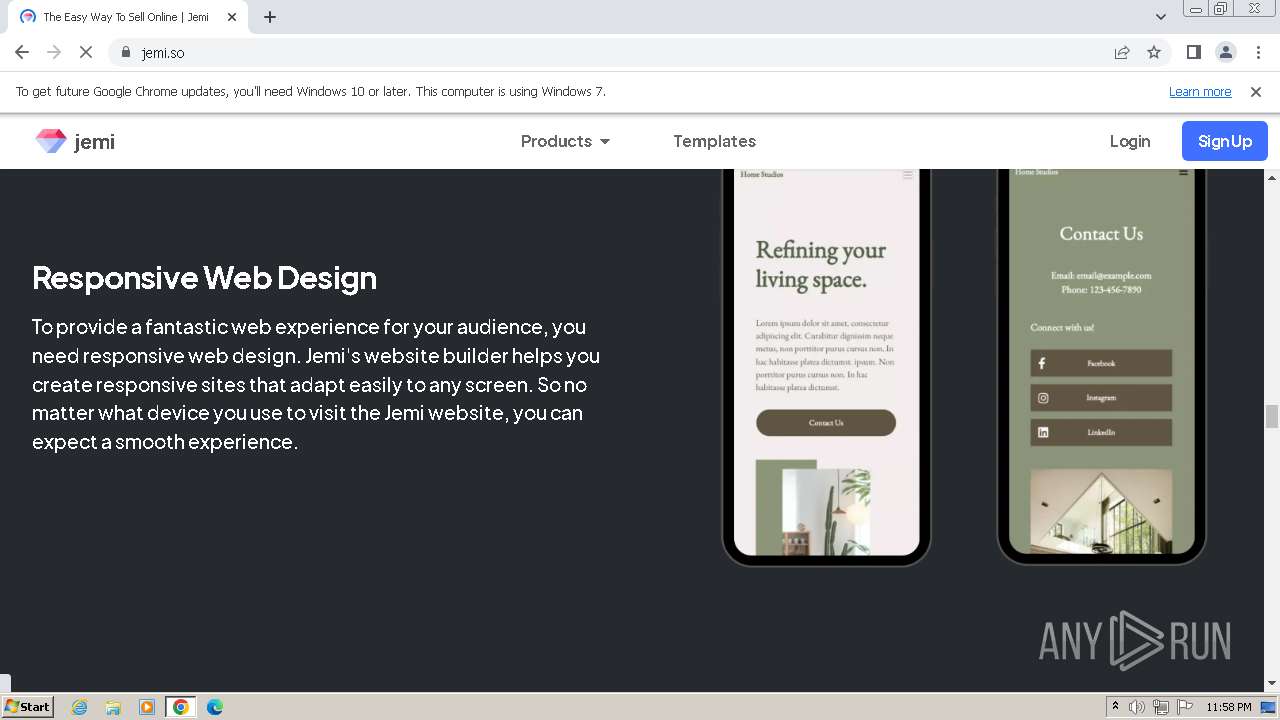Click the 11:58 PM clock

(1229, 707)
